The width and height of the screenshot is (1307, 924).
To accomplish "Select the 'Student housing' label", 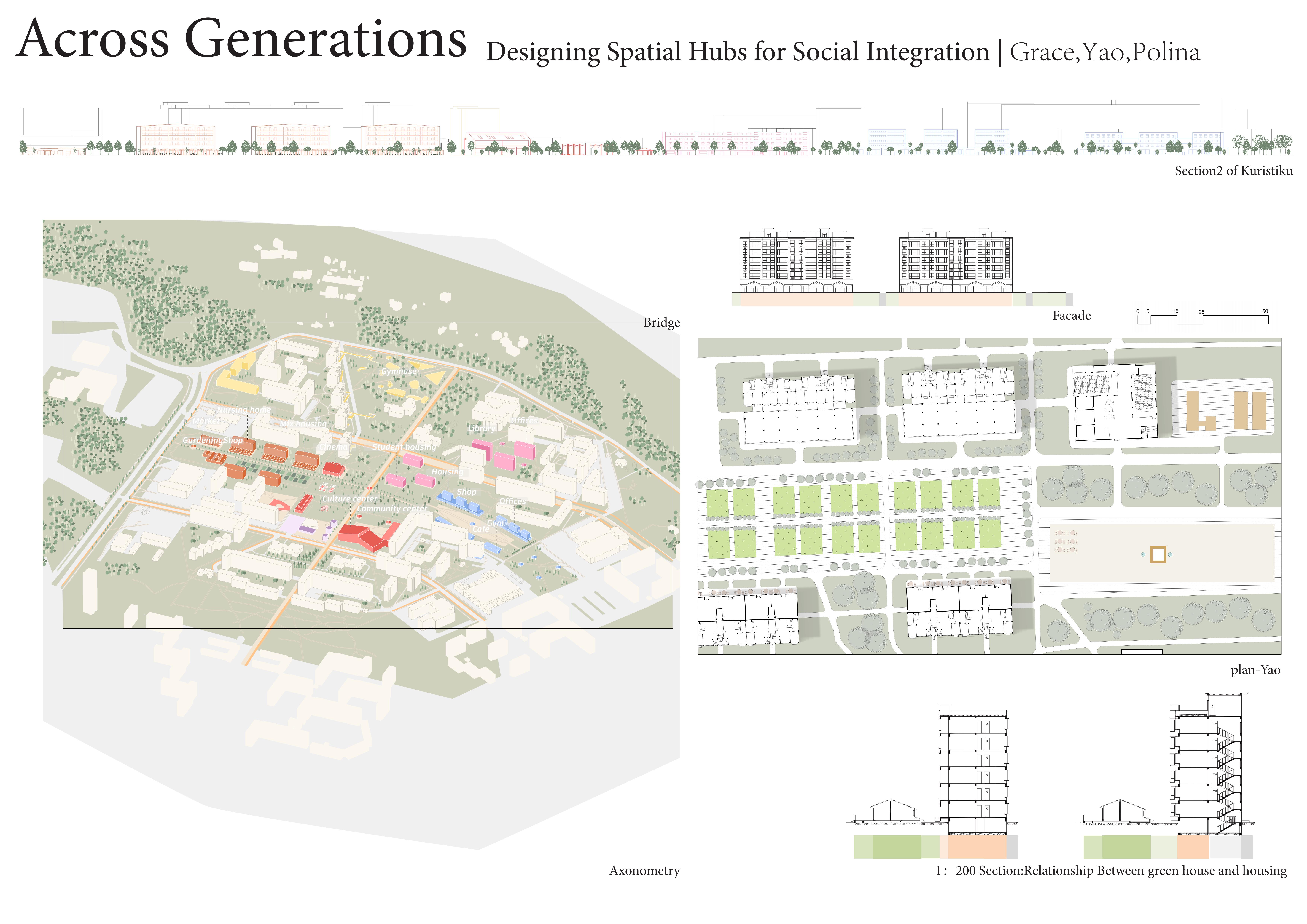I will 404,447.
